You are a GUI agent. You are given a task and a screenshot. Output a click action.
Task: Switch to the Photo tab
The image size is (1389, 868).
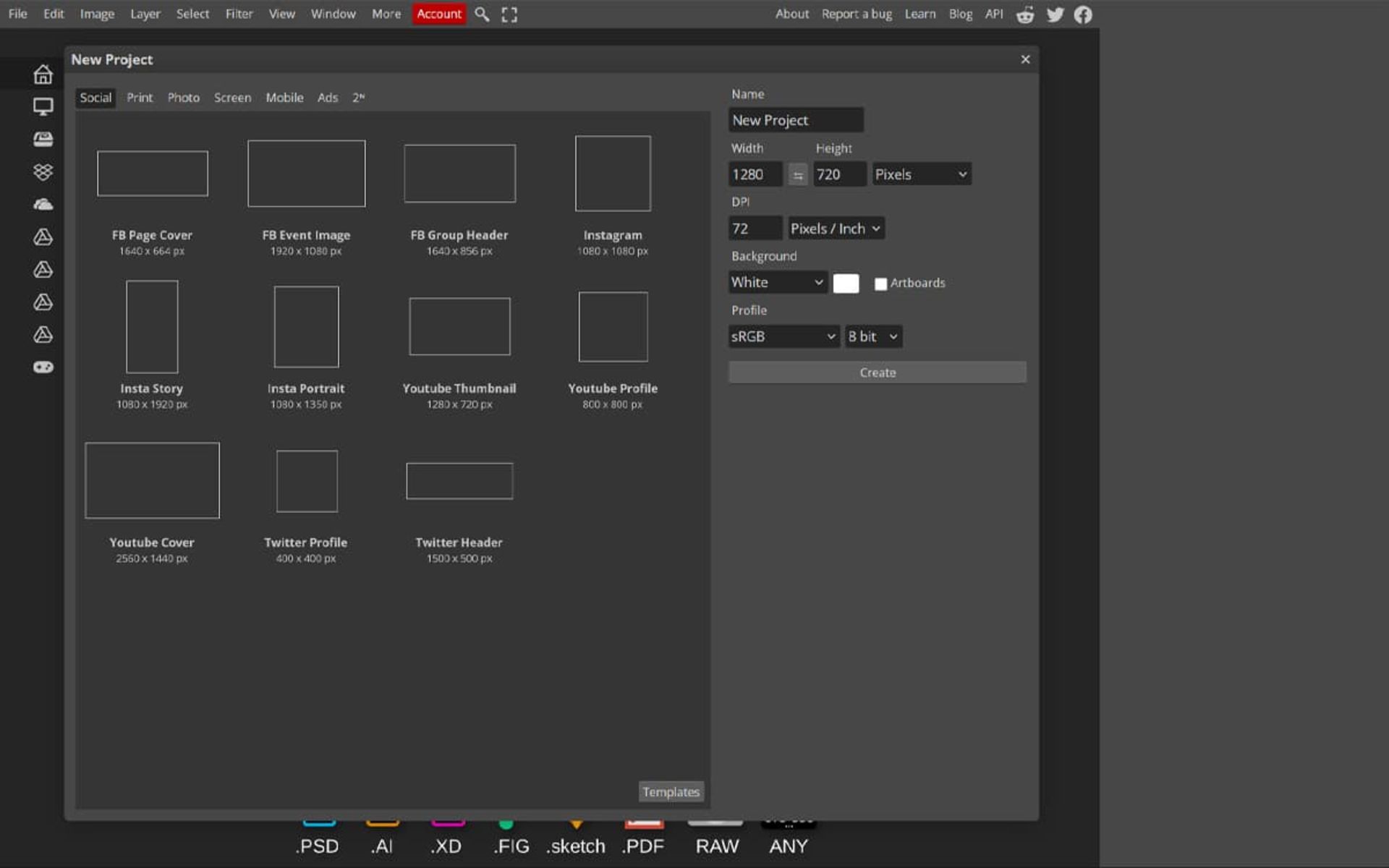[x=183, y=98]
